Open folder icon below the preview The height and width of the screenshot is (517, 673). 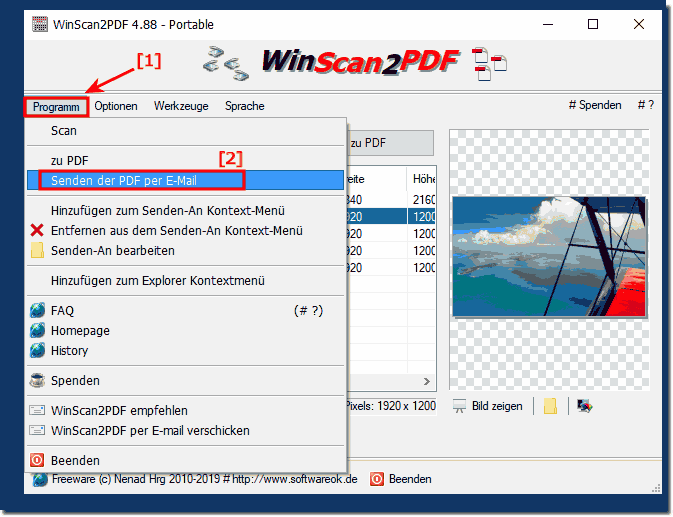click(x=550, y=406)
